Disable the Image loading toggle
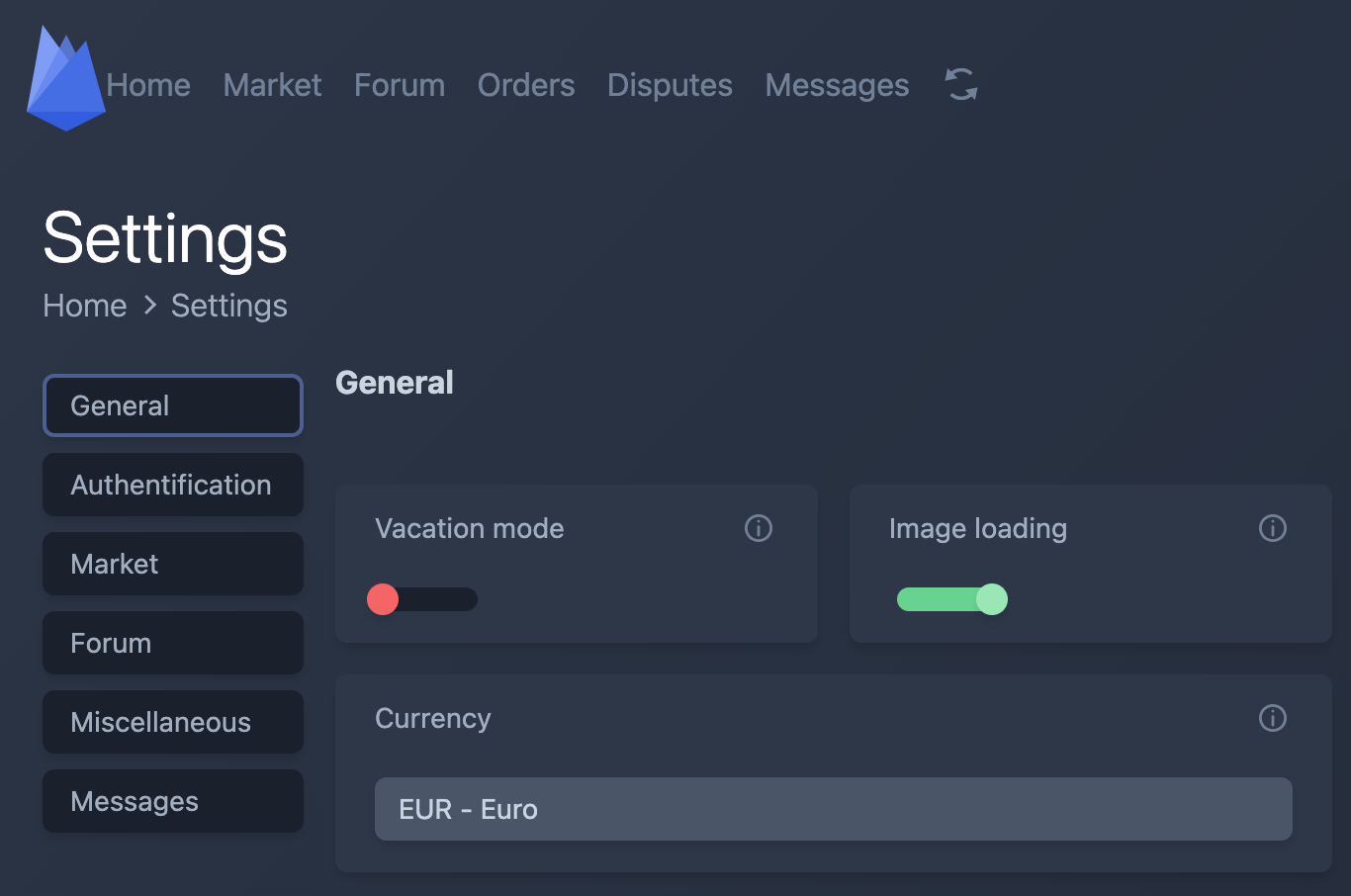The height and width of the screenshot is (896, 1351). pyautogui.click(x=951, y=599)
